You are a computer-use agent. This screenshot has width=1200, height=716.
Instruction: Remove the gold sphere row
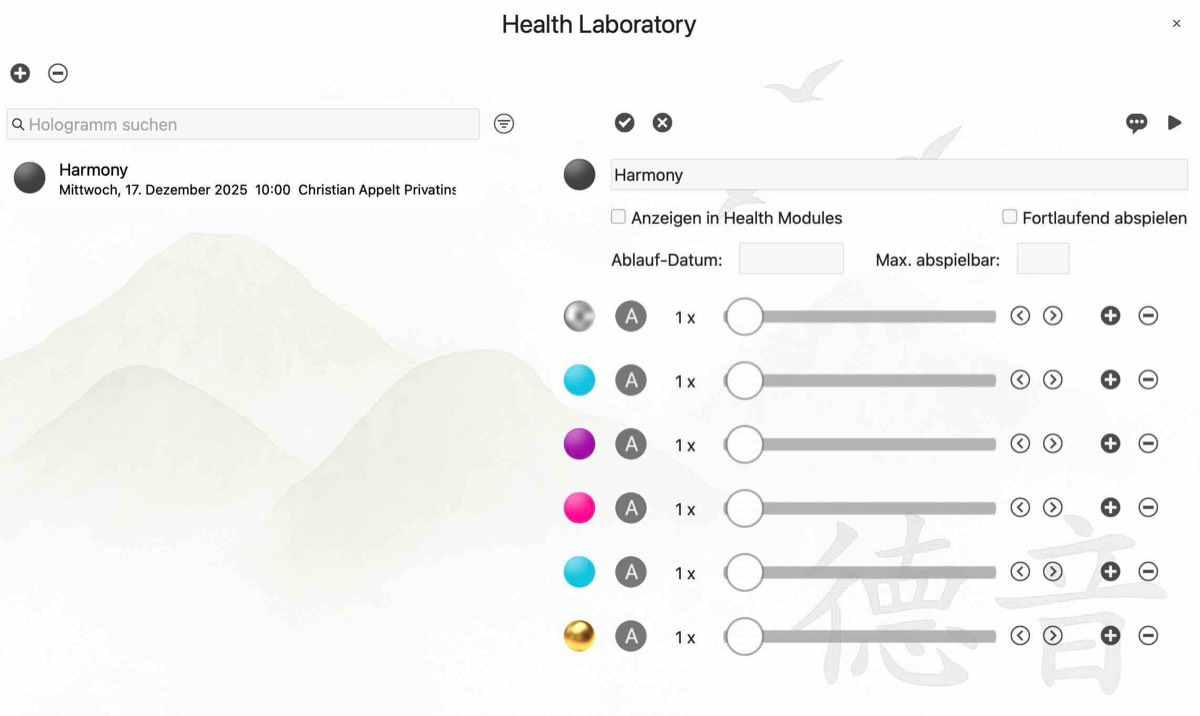(1148, 636)
